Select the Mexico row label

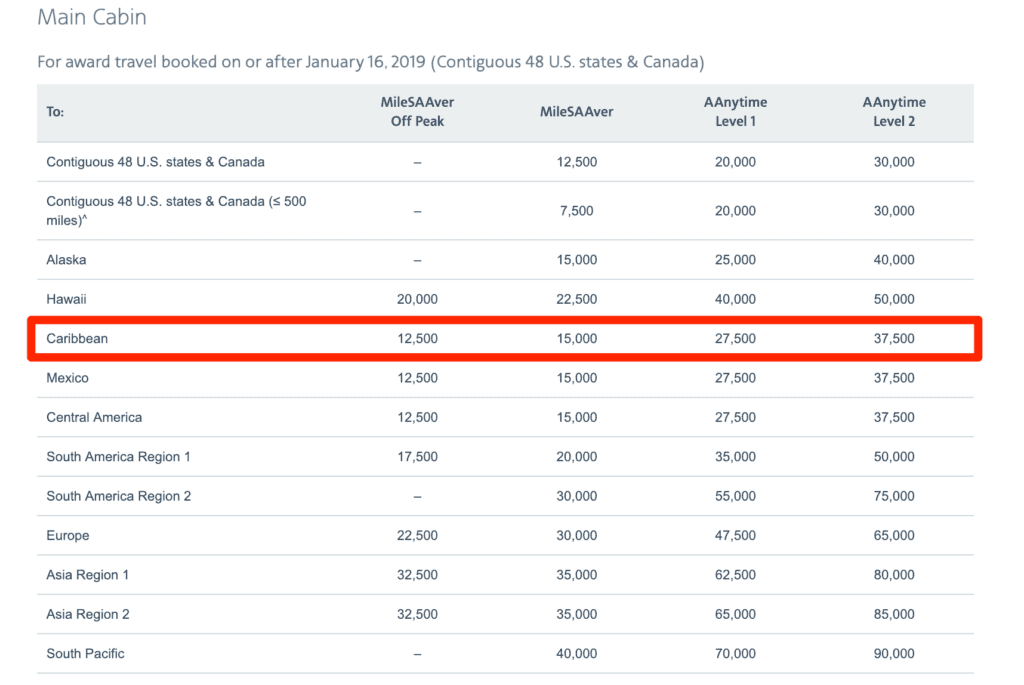pos(67,378)
